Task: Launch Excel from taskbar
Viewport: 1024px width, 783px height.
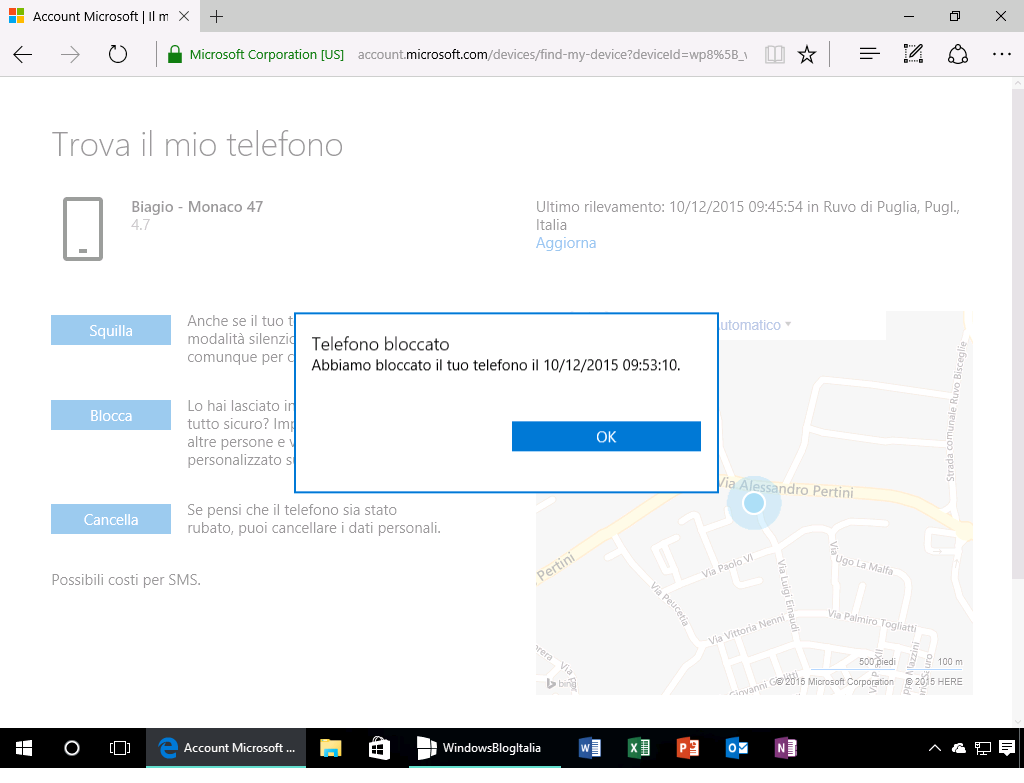Action: [639, 748]
